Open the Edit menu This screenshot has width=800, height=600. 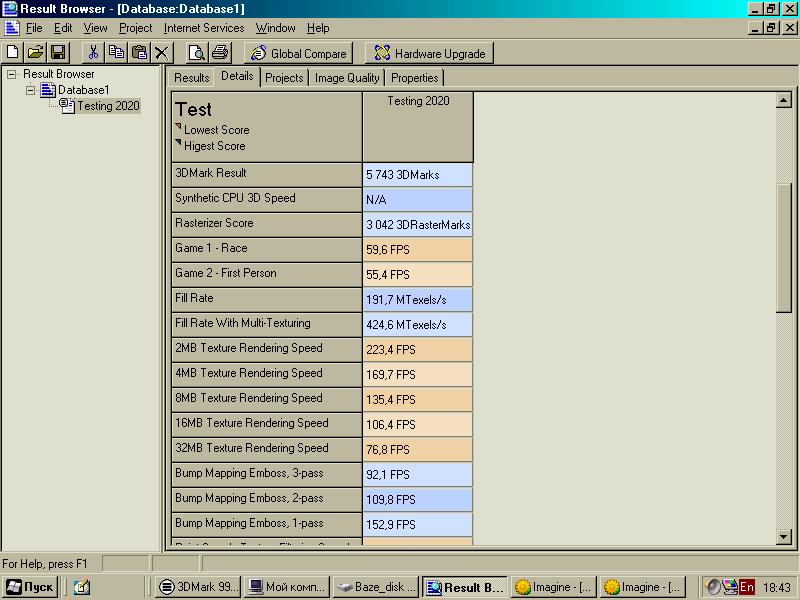[63, 28]
